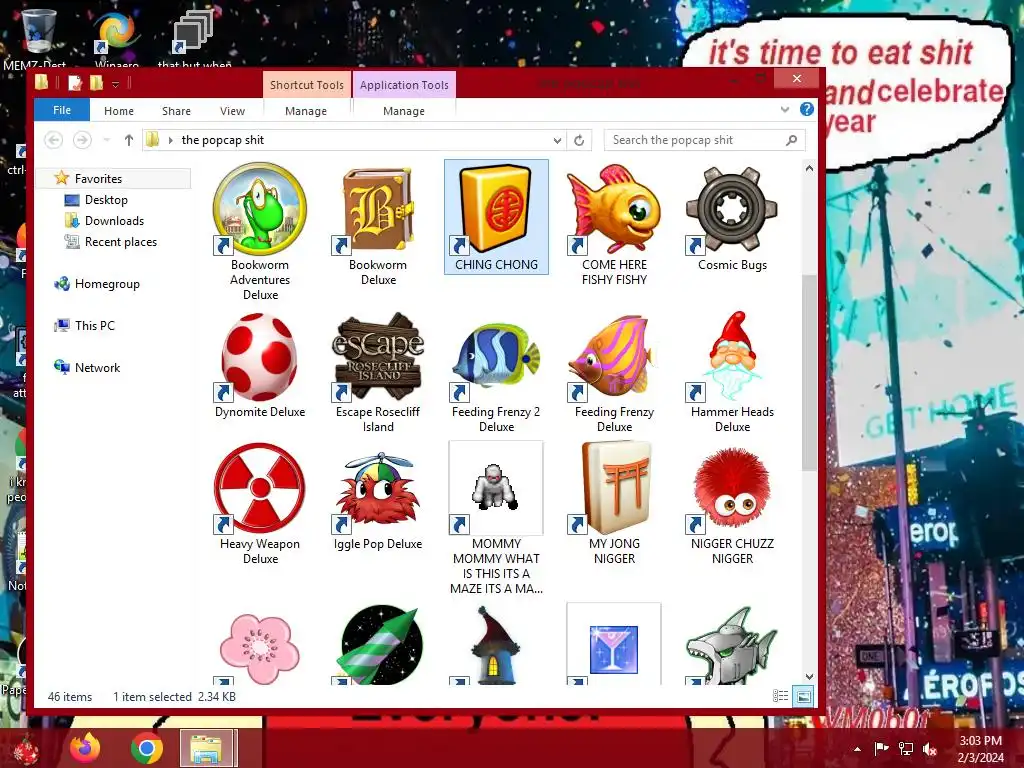Screen dimensions: 1024x768
Task: Expand the ribbon with the chevron
Action: tap(785, 110)
